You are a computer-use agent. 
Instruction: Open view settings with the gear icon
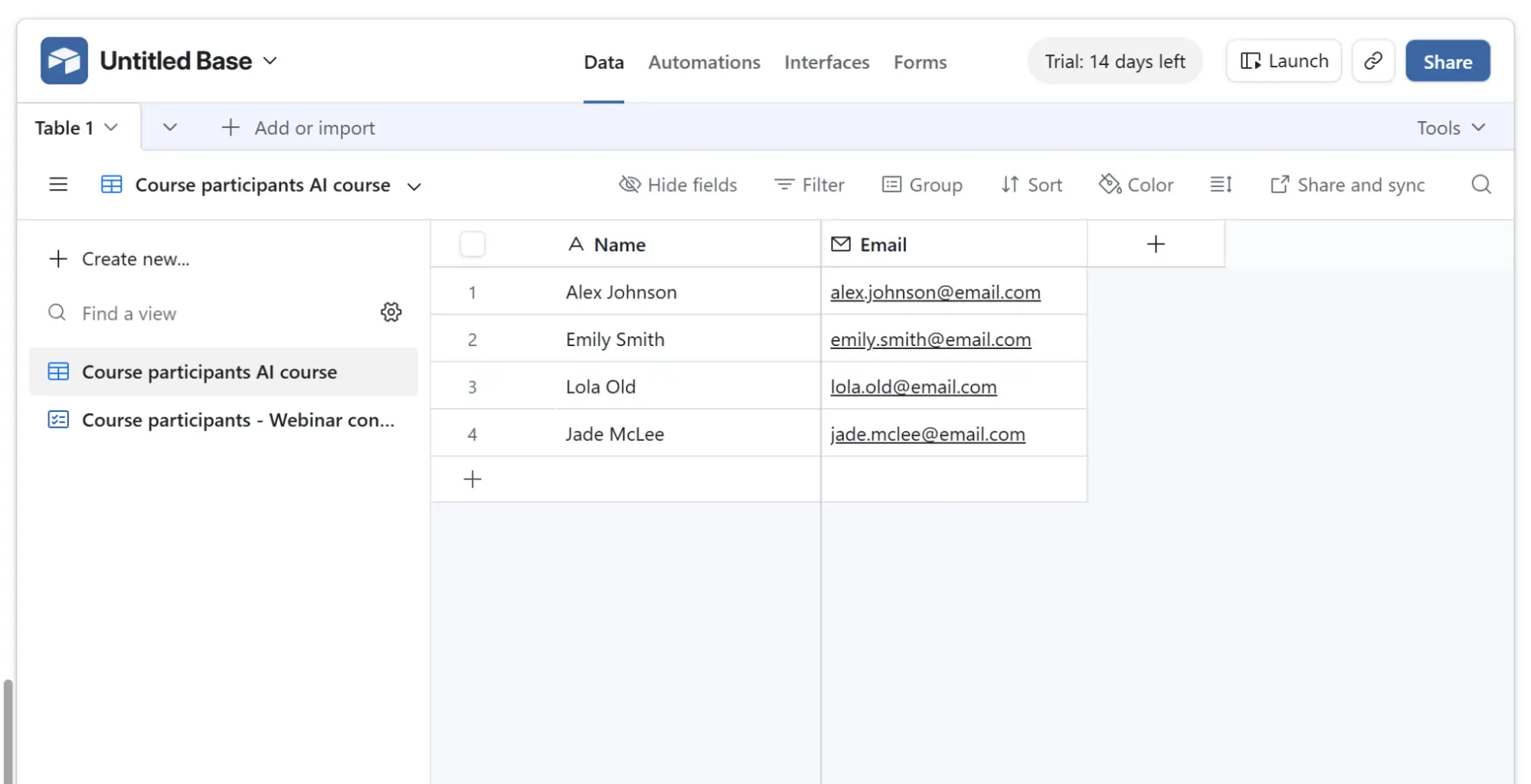pyautogui.click(x=391, y=312)
